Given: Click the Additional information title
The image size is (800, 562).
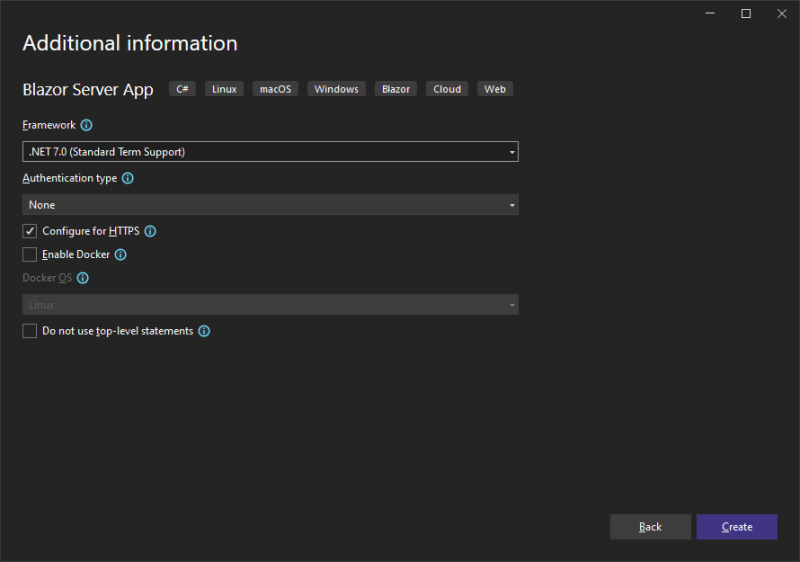Looking at the screenshot, I should coord(130,43).
